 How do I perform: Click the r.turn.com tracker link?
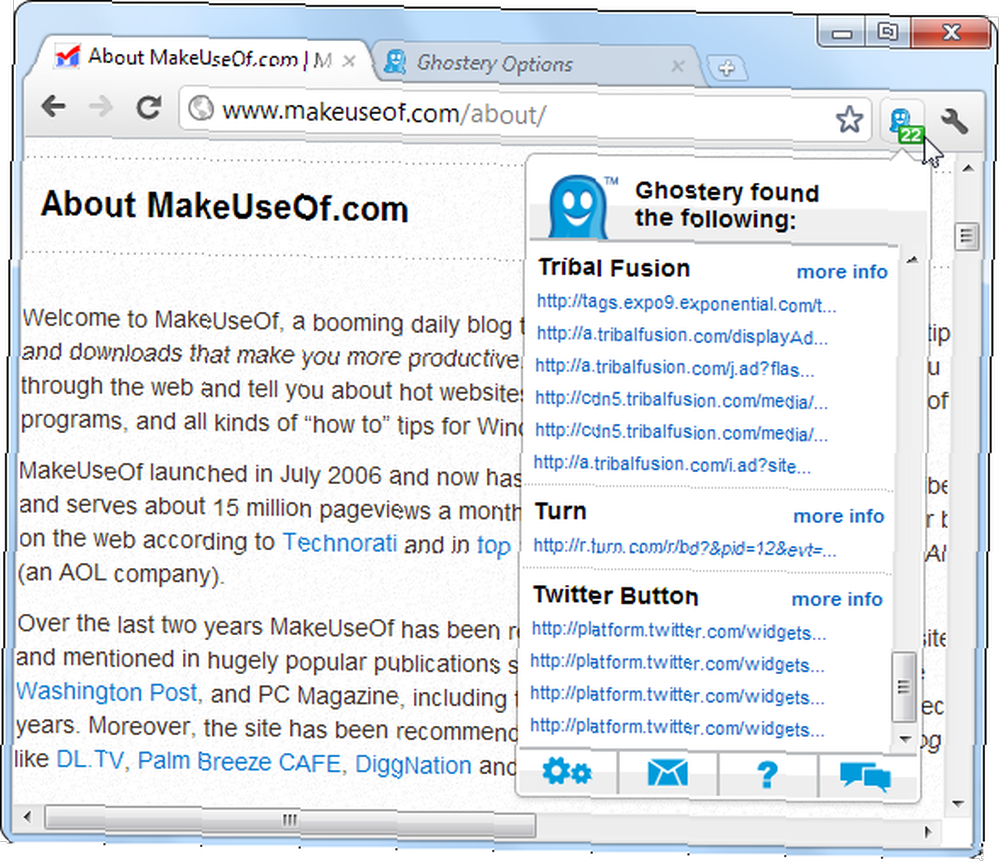point(684,548)
